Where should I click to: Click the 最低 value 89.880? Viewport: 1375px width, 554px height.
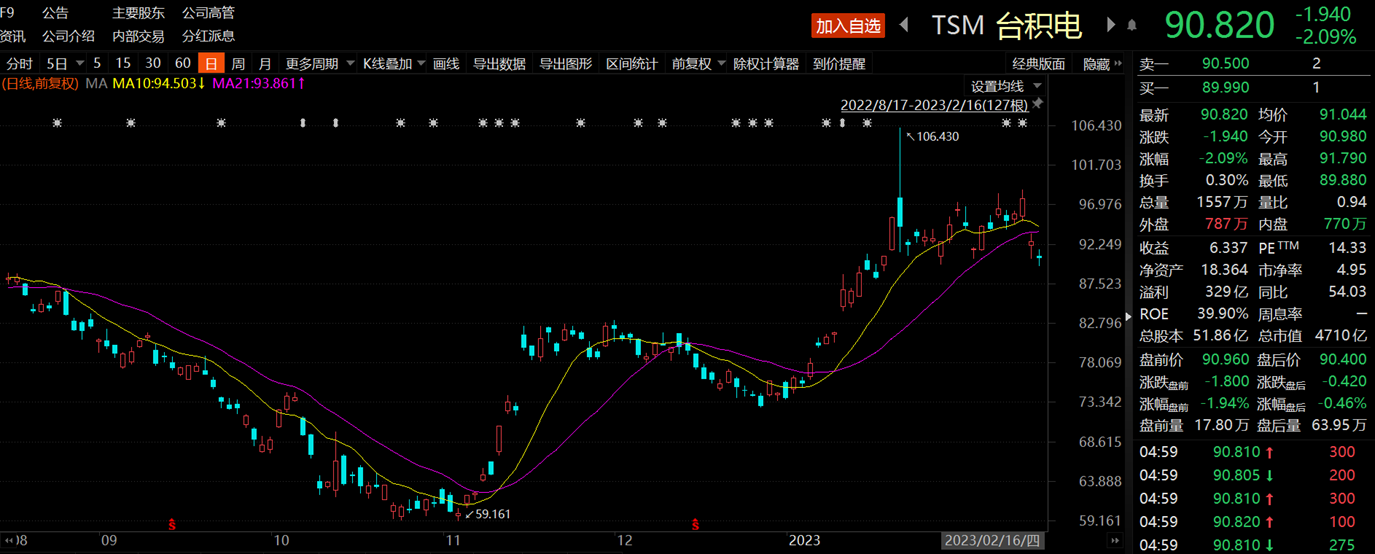coord(1341,180)
